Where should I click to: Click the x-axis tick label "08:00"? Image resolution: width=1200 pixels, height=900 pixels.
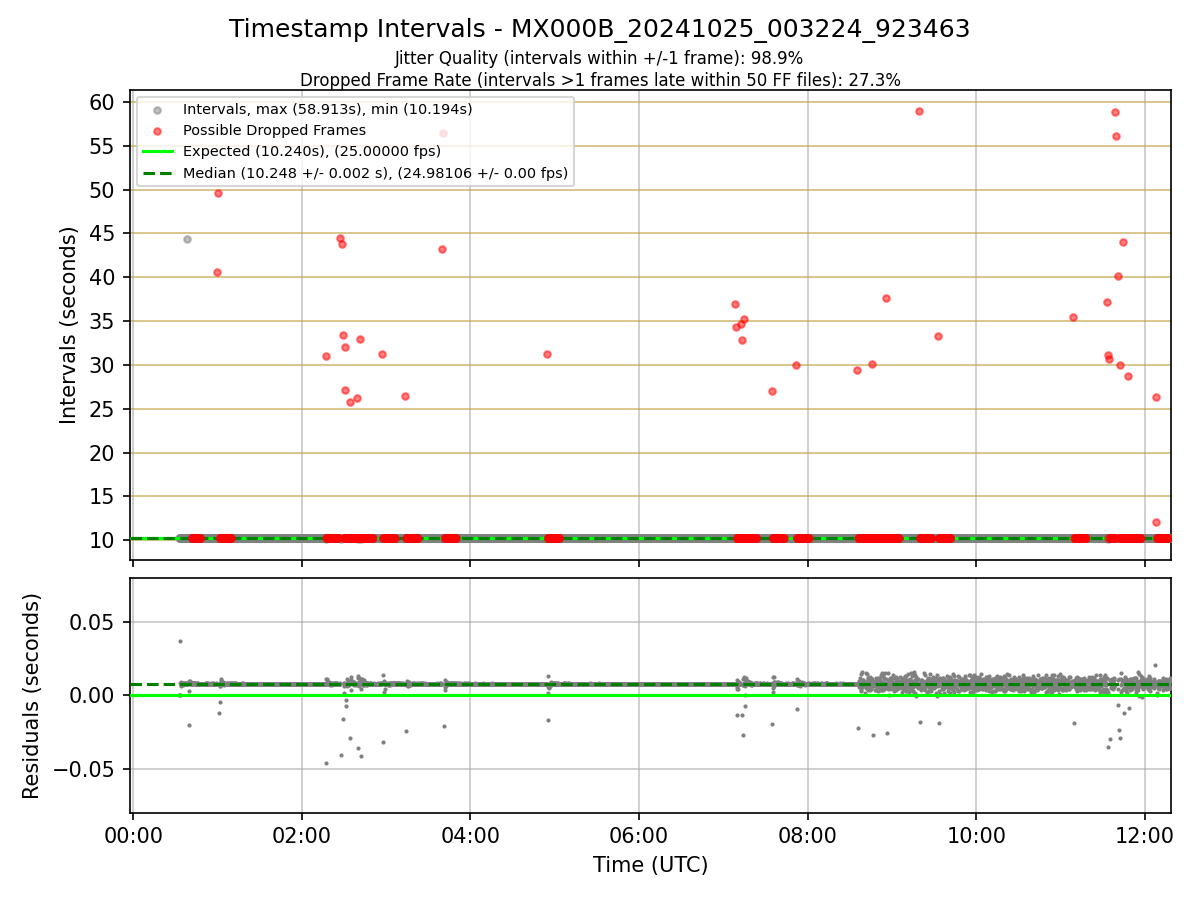coord(808,836)
